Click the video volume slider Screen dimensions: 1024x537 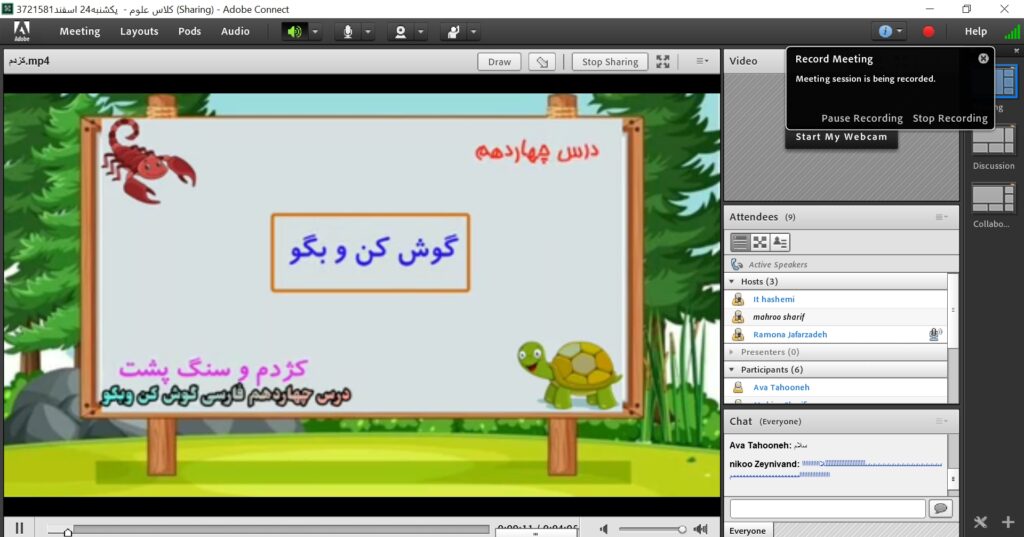click(652, 529)
